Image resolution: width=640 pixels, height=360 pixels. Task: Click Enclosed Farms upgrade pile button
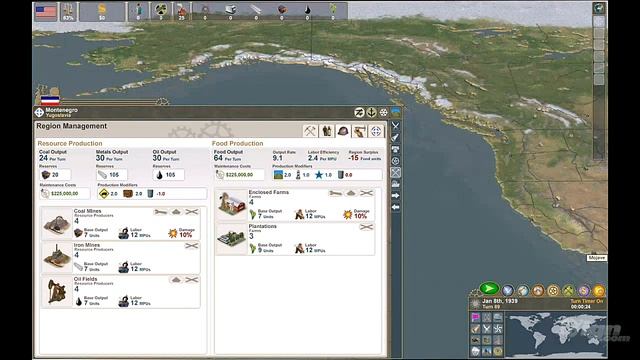pos(351,193)
